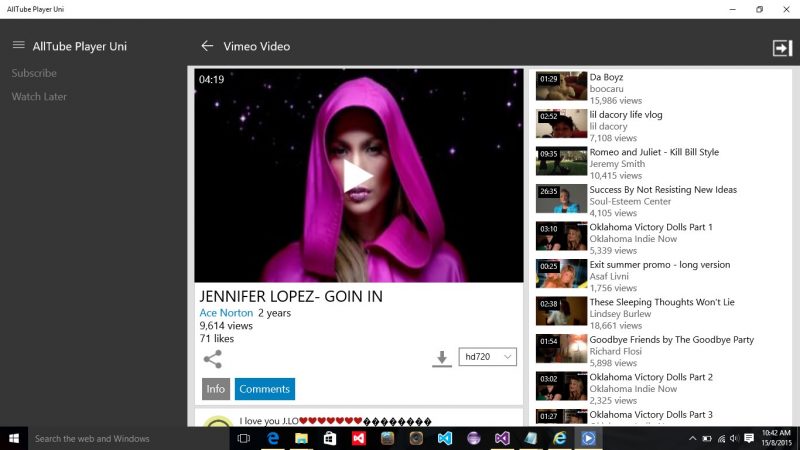Open the hamburger menu in sidebar

18,45
